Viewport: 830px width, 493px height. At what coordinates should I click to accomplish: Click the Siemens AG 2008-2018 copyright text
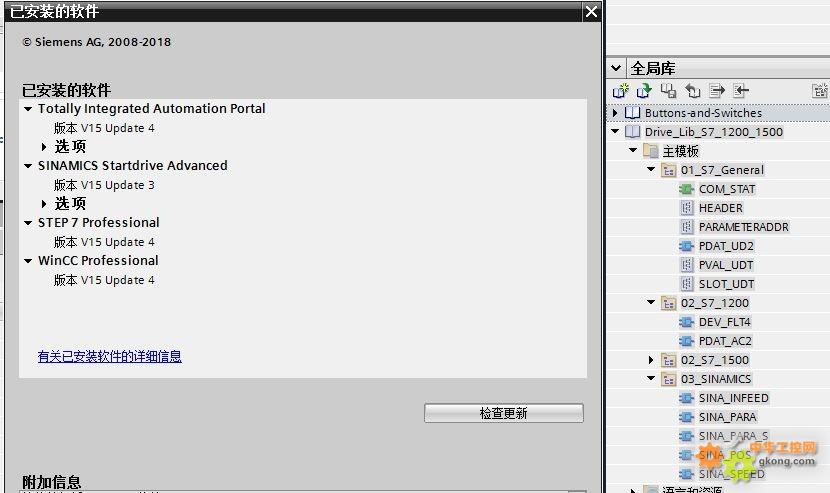pos(96,42)
